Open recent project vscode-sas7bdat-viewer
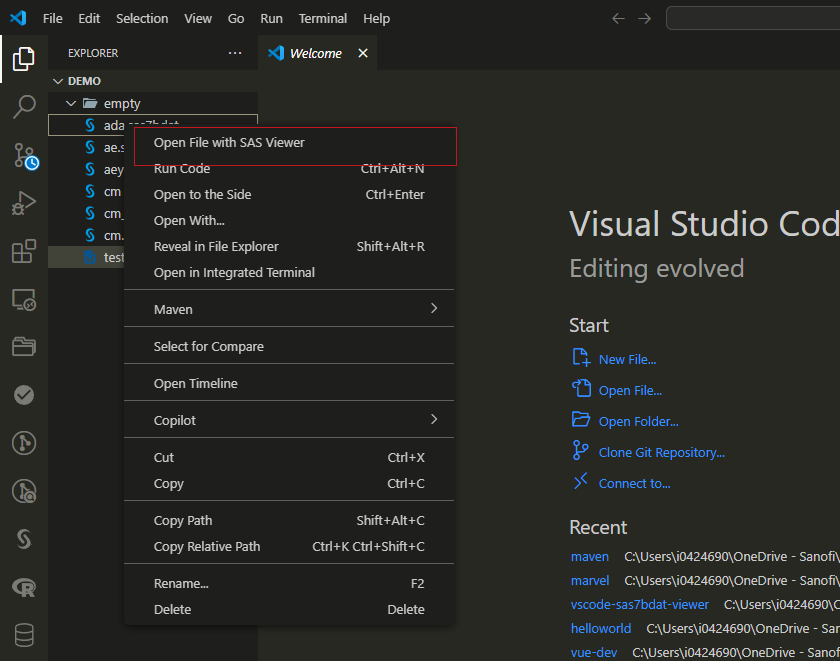 (x=640, y=604)
